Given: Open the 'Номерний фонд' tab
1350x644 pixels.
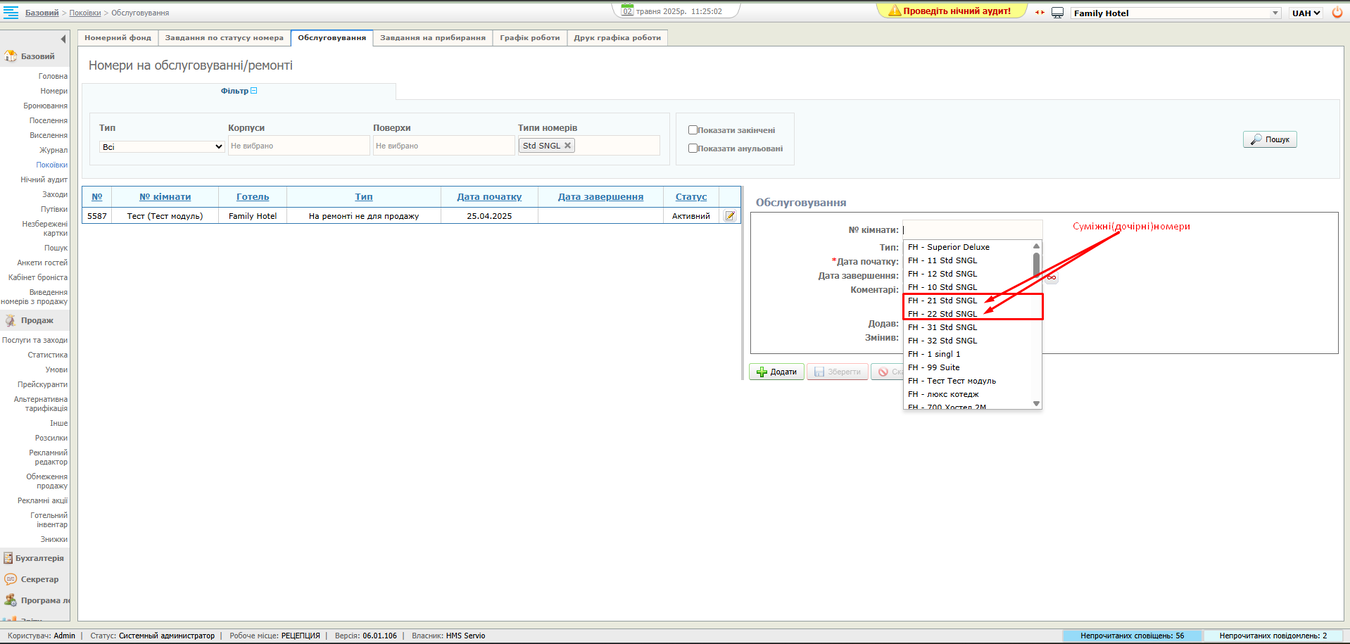Looking at the screenshot, I should (x=118, y=38).
